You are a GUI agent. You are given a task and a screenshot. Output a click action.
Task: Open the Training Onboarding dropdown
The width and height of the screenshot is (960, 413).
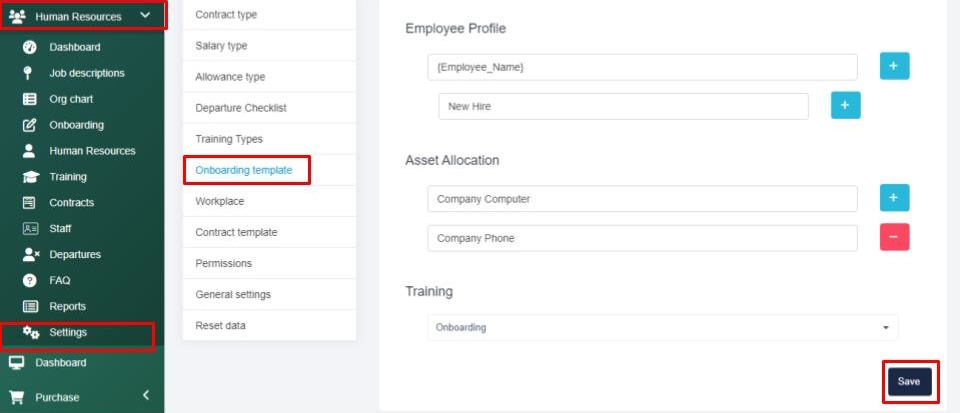pyautogui.click(x=661, y=327)
